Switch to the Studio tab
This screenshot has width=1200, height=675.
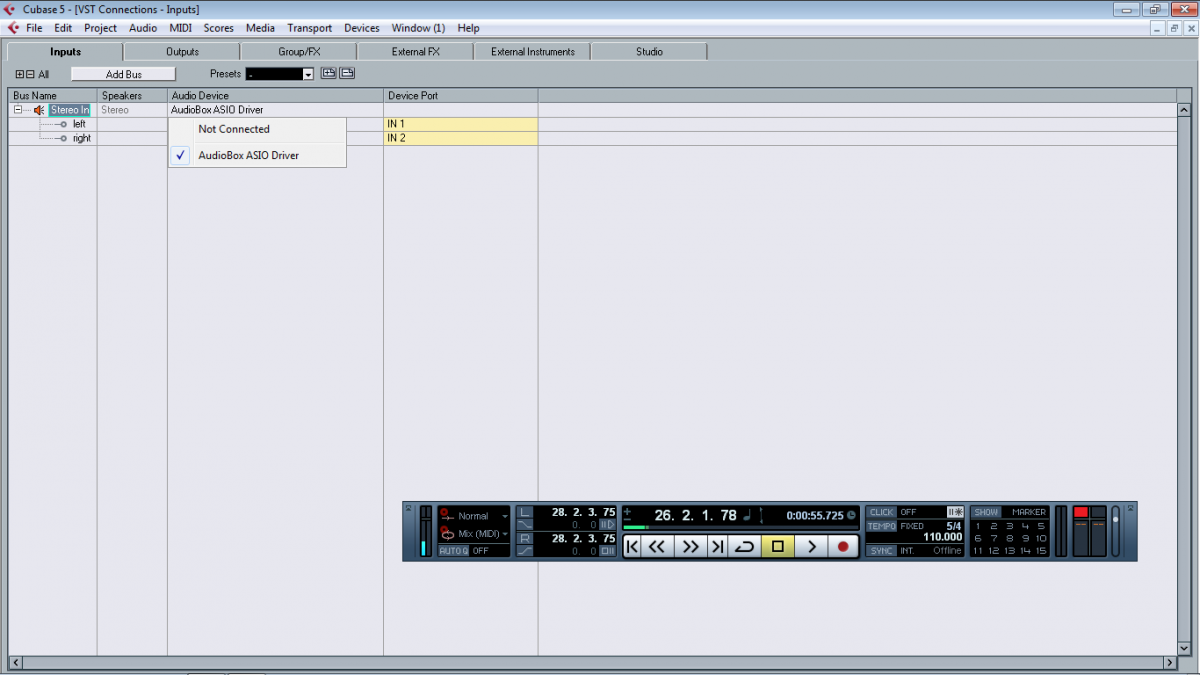pyautogui.click(x=649, y=51)
